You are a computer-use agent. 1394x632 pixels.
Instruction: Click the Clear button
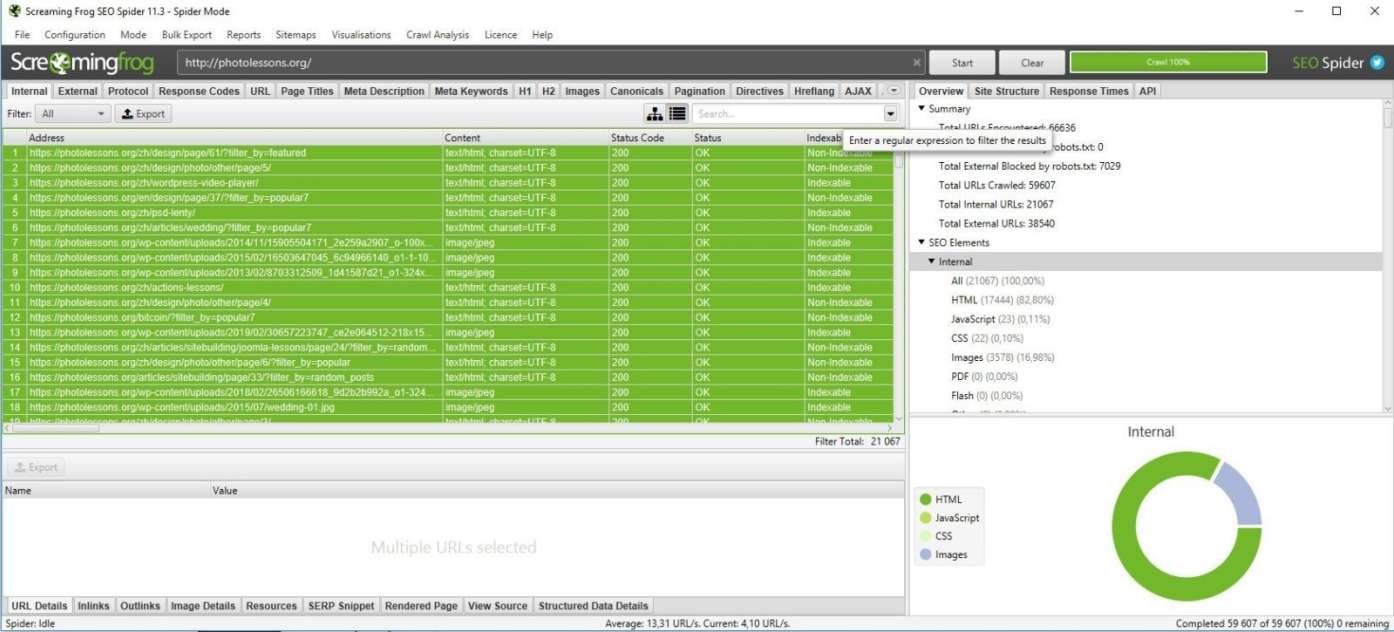click(x=1032, y=63)
